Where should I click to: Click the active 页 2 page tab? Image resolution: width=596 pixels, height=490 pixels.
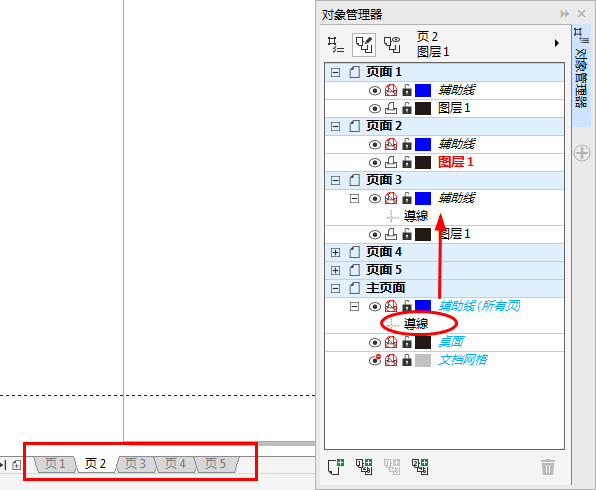click(x=95, y=464)
